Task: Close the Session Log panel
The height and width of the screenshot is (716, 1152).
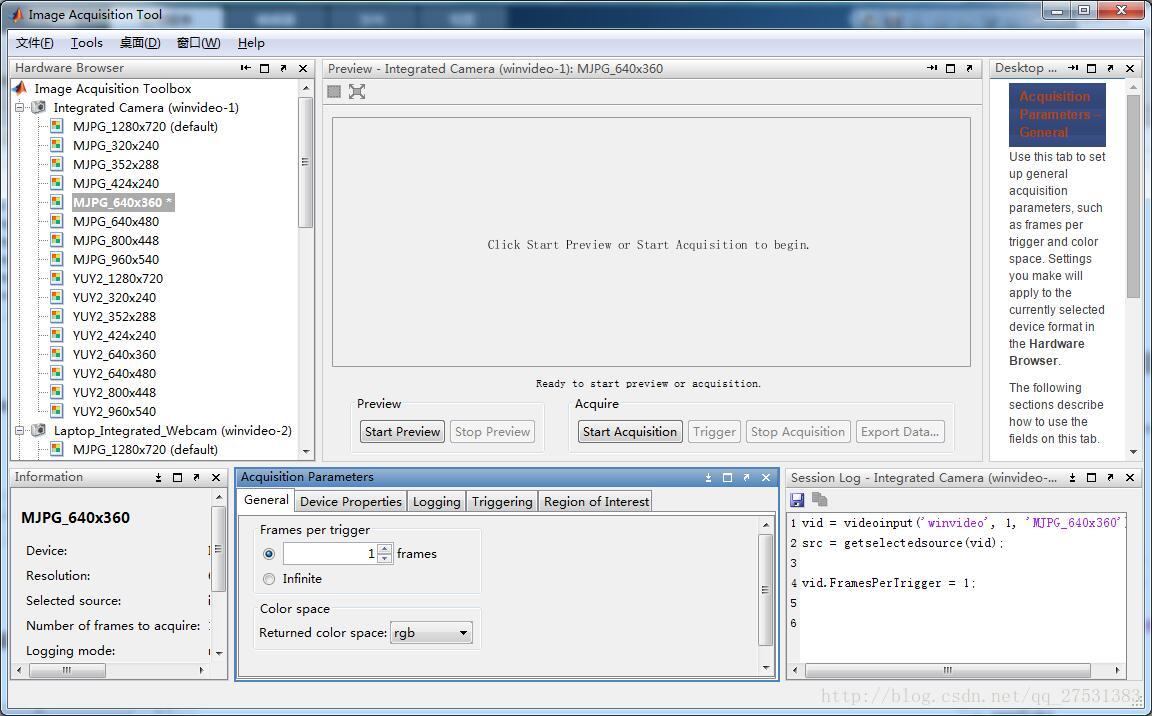Action: [1130, 477]
